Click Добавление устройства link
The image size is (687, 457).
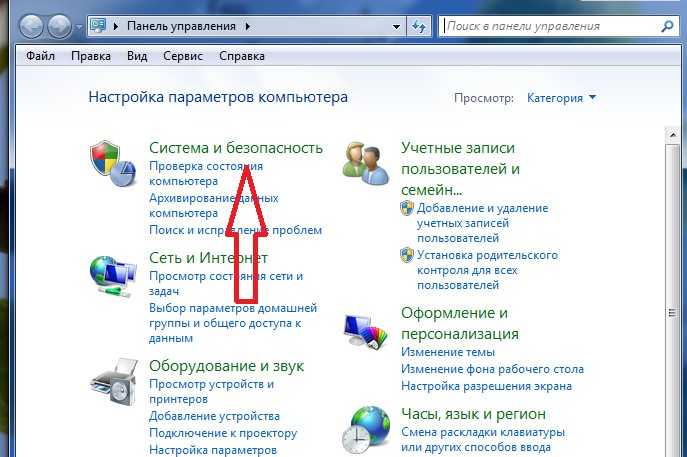click(x=214, y=416)
